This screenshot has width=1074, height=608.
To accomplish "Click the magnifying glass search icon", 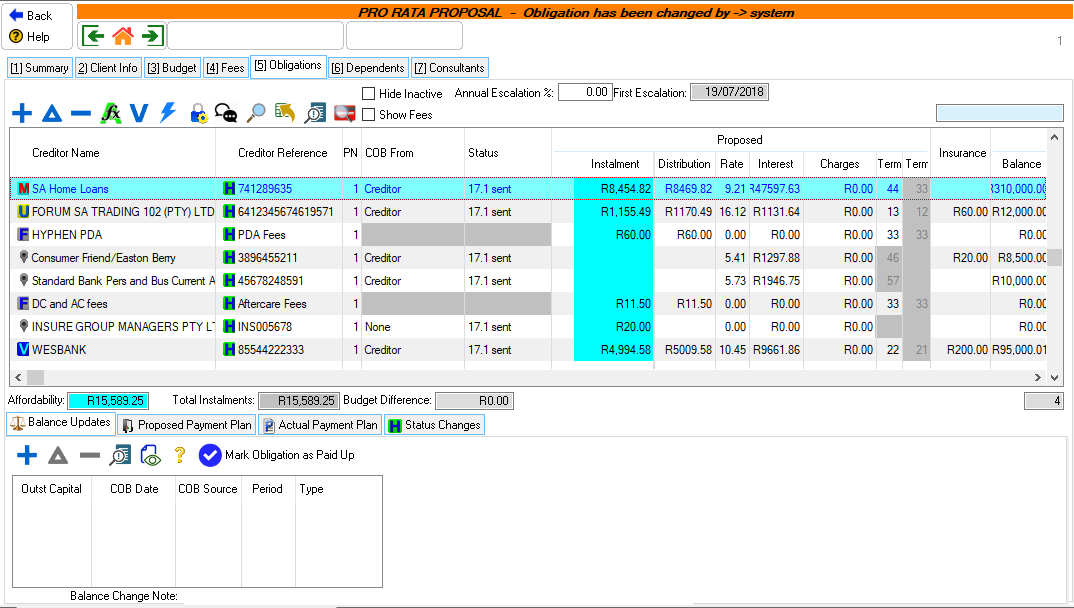I will pos(257,113).
